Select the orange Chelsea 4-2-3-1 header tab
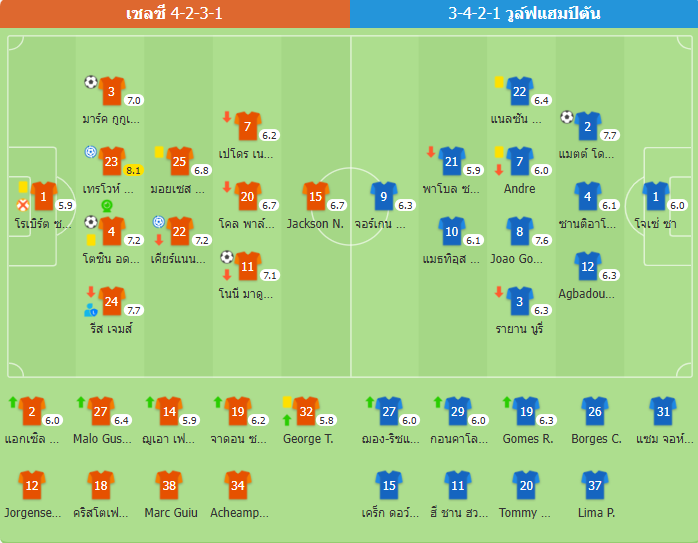This screenshot has height=543, width=698. (175, 14)
